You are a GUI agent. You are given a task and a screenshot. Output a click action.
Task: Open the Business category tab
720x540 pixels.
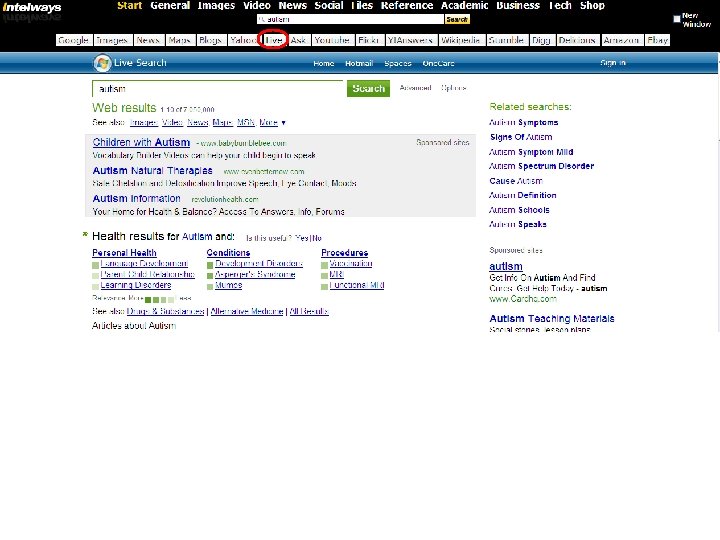pos(518,6)
